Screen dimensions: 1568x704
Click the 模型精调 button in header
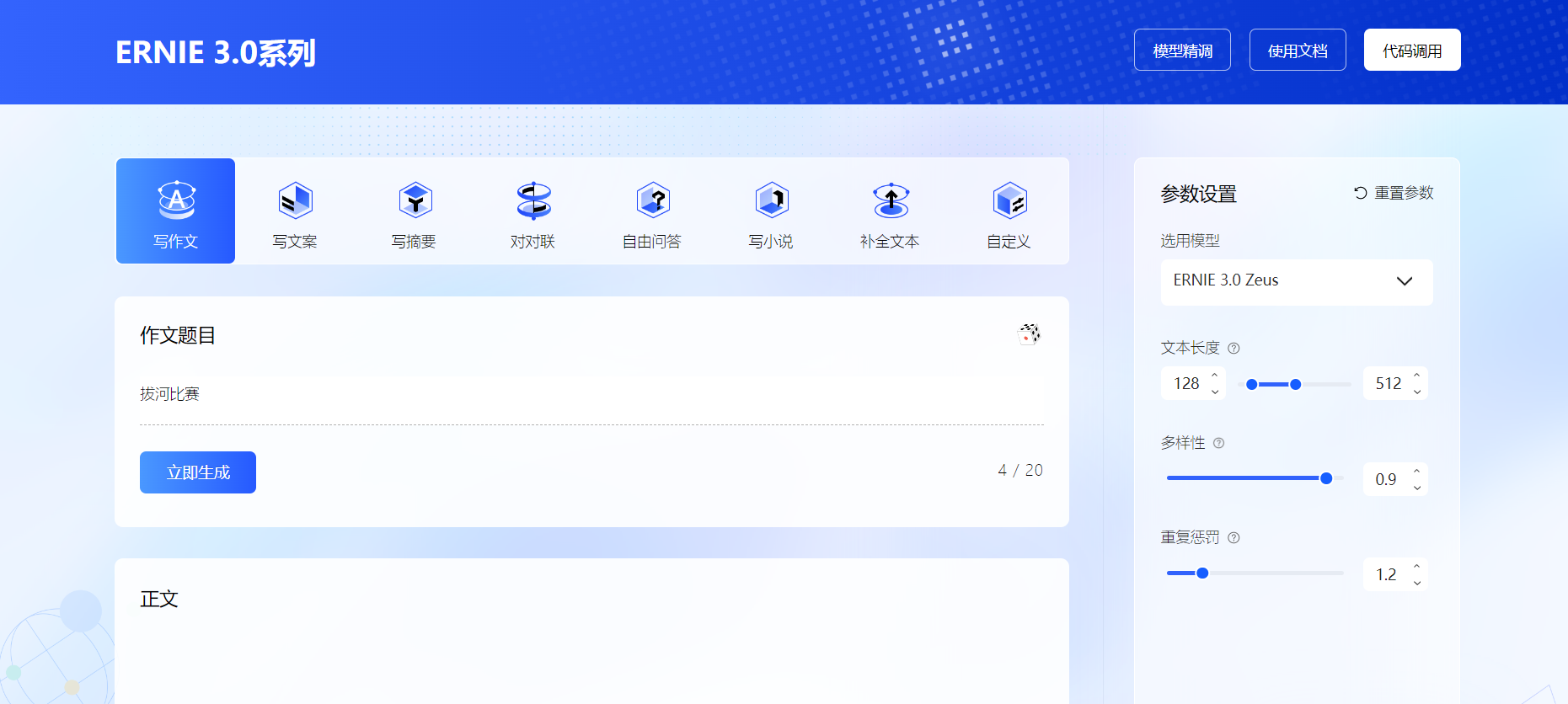(1182, 51)
